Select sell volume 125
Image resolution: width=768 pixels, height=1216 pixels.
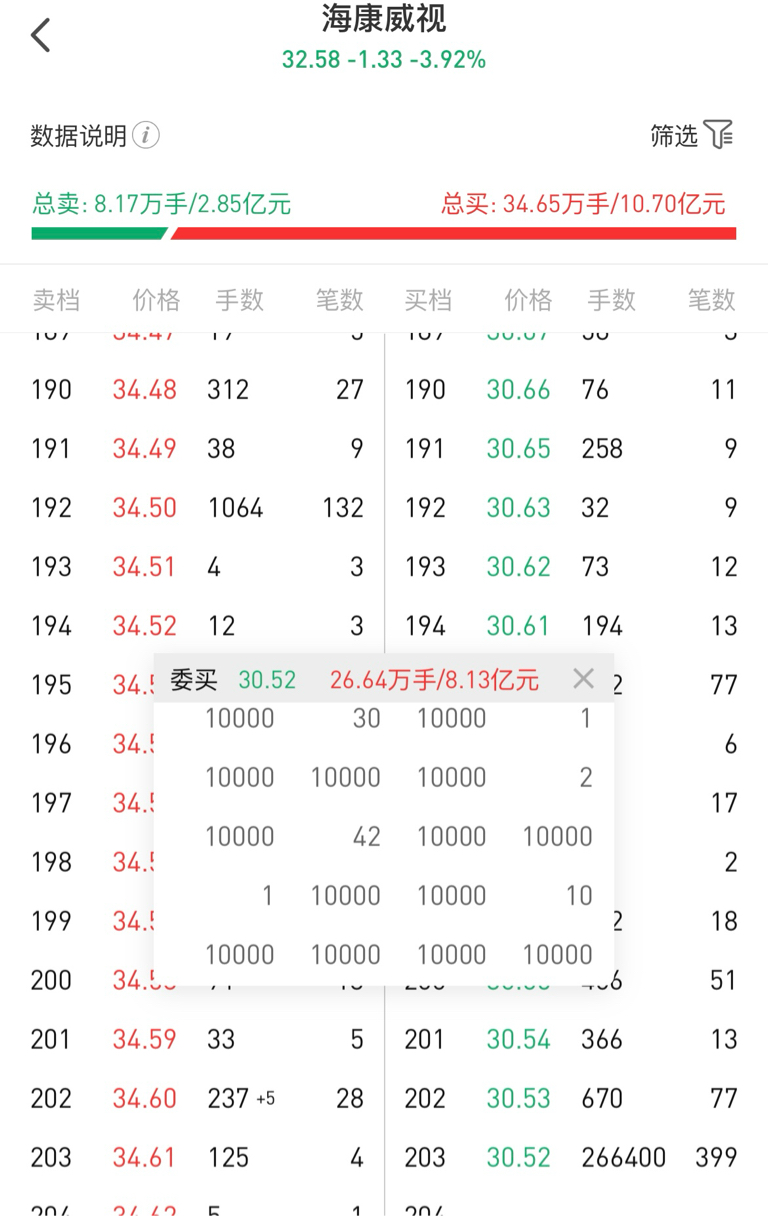click(228, 1157)
